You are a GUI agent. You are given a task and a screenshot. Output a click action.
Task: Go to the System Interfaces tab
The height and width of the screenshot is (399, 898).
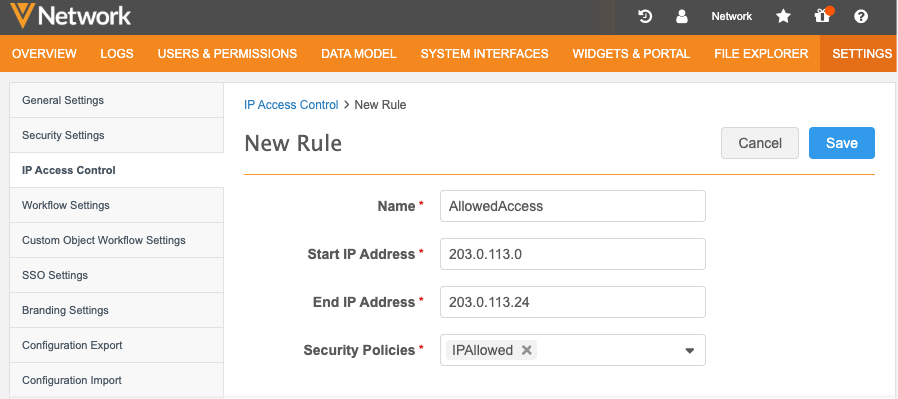[x=485, y=54]
